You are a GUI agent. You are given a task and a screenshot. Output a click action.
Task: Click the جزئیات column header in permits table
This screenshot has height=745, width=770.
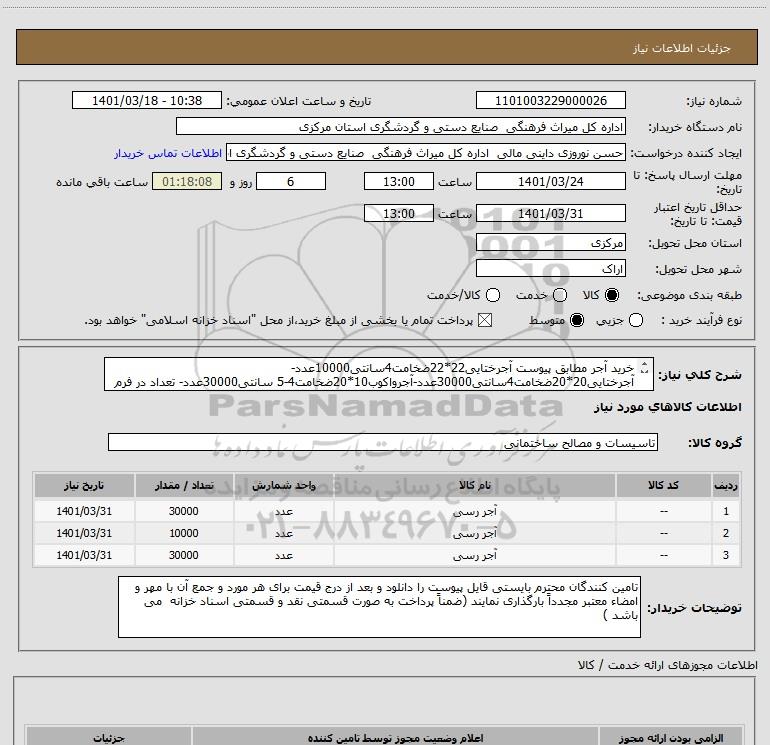tap(109, 738)
